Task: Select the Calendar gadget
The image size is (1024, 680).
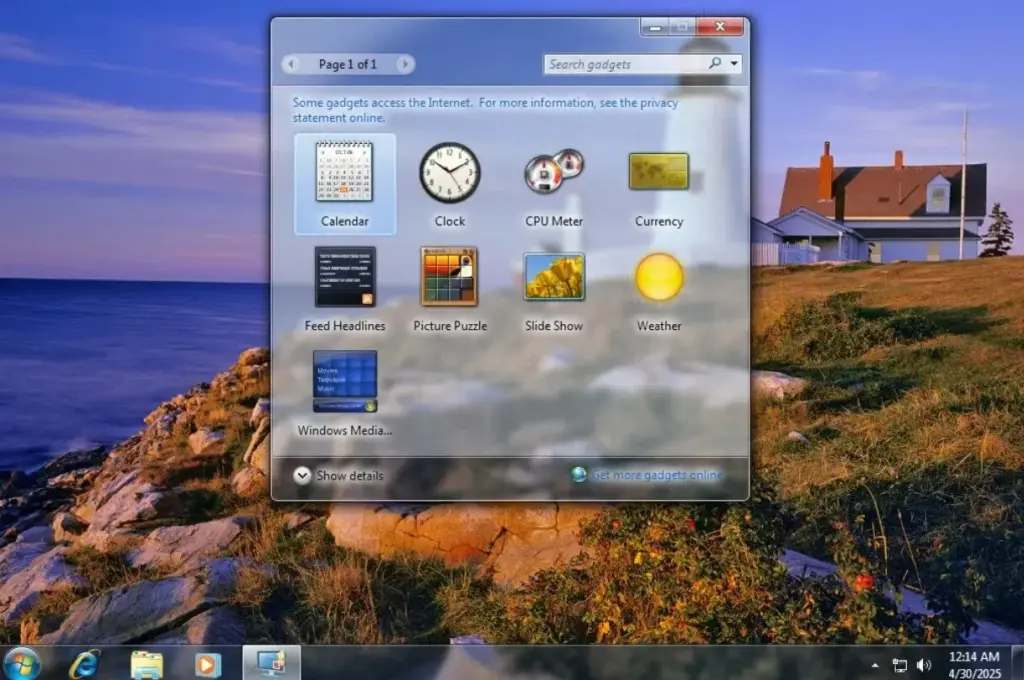Action: 344,172
